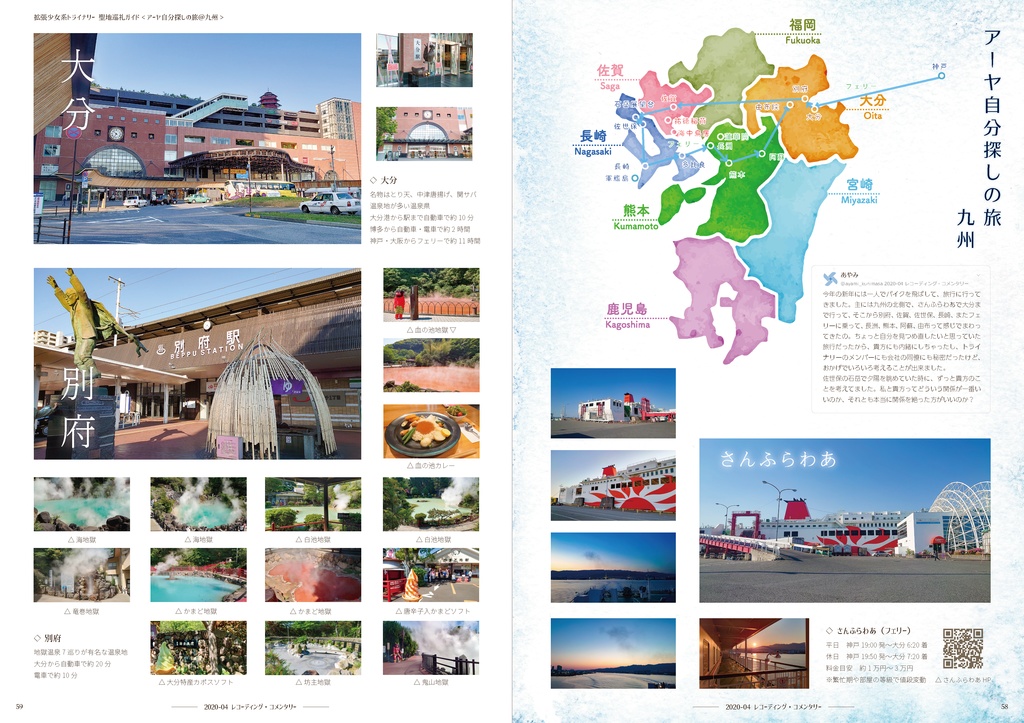Click the line '温泉地が多い温泉県'

coord(402,206)
